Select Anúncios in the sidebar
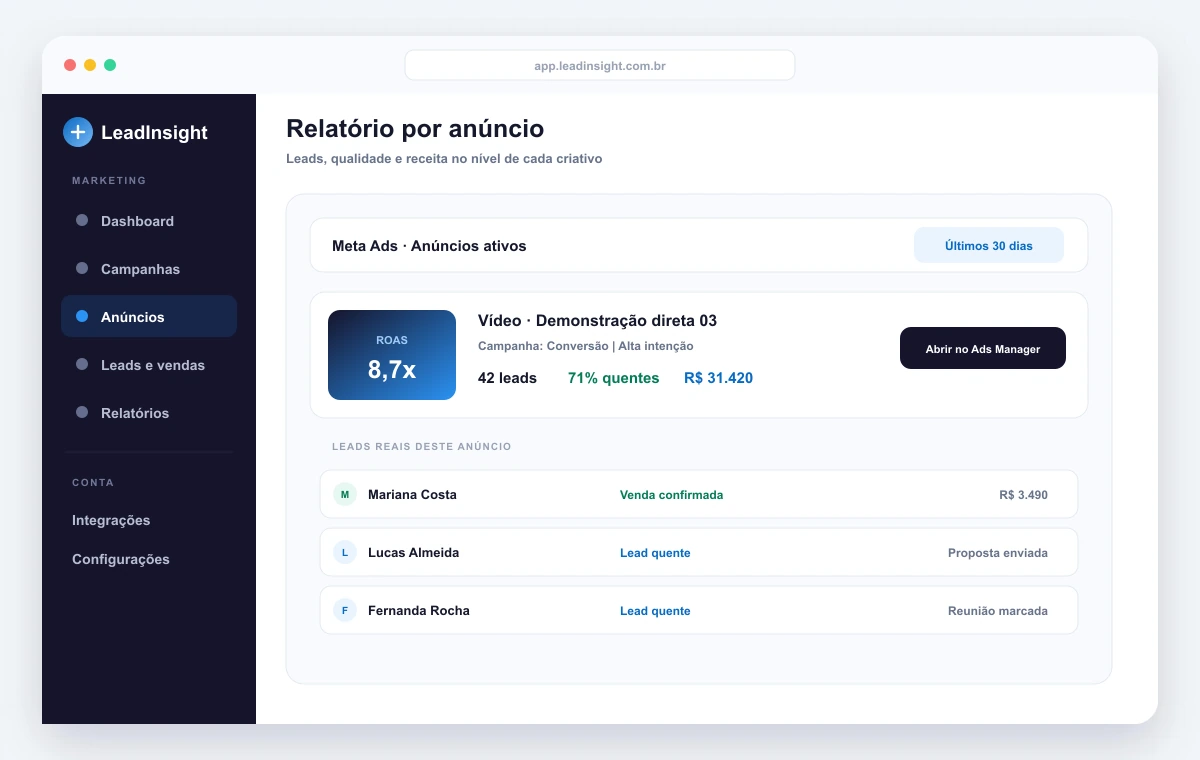Screen dimensions: 1200x760 (x=149, y=316)
